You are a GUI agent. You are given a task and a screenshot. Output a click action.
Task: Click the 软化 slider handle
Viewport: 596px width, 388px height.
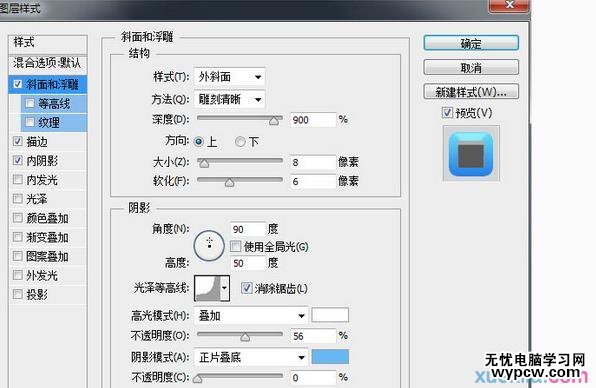click(229, 183)
